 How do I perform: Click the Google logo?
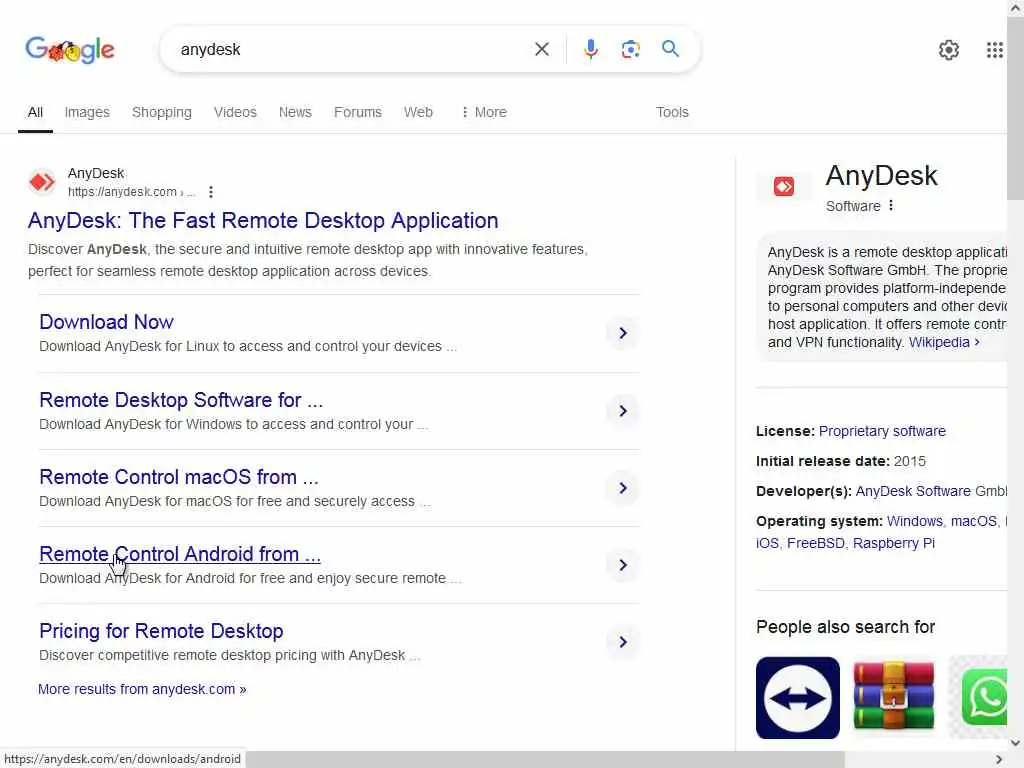coord(70,50)
